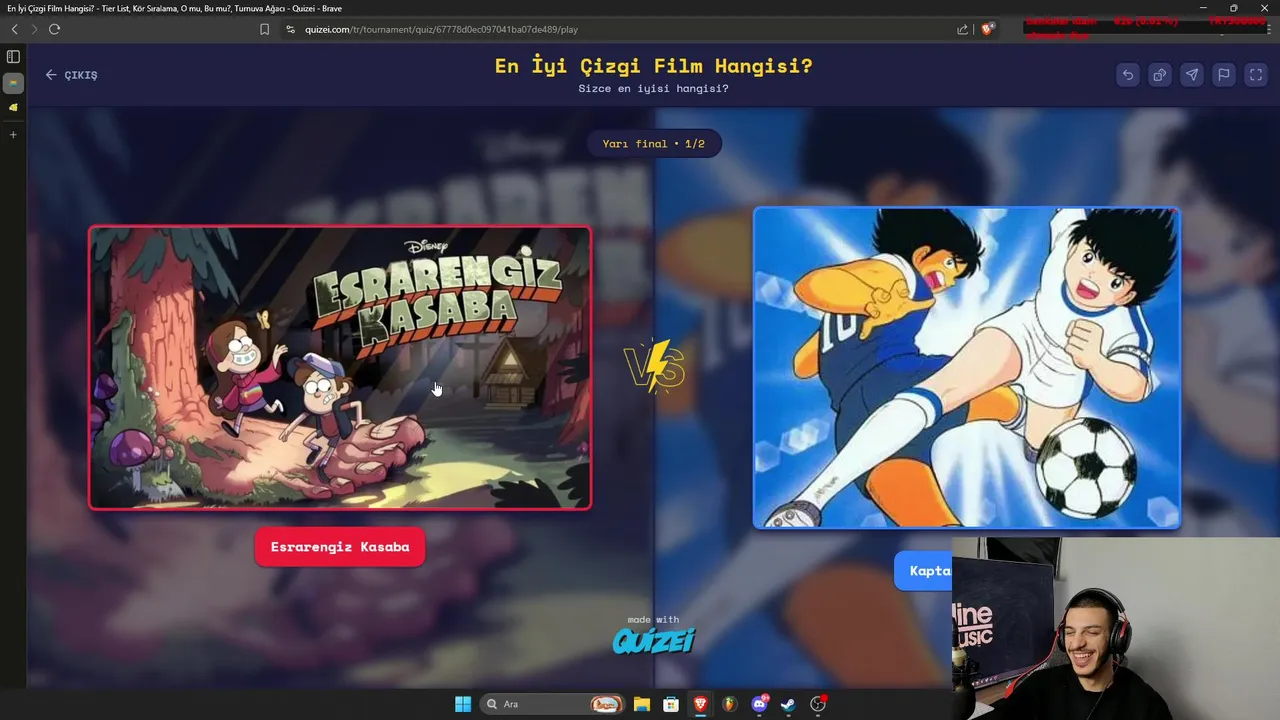Click the quizei.com URL in address bar
The width and height of the screenshot is (1280, 720).
click(441, 29)
